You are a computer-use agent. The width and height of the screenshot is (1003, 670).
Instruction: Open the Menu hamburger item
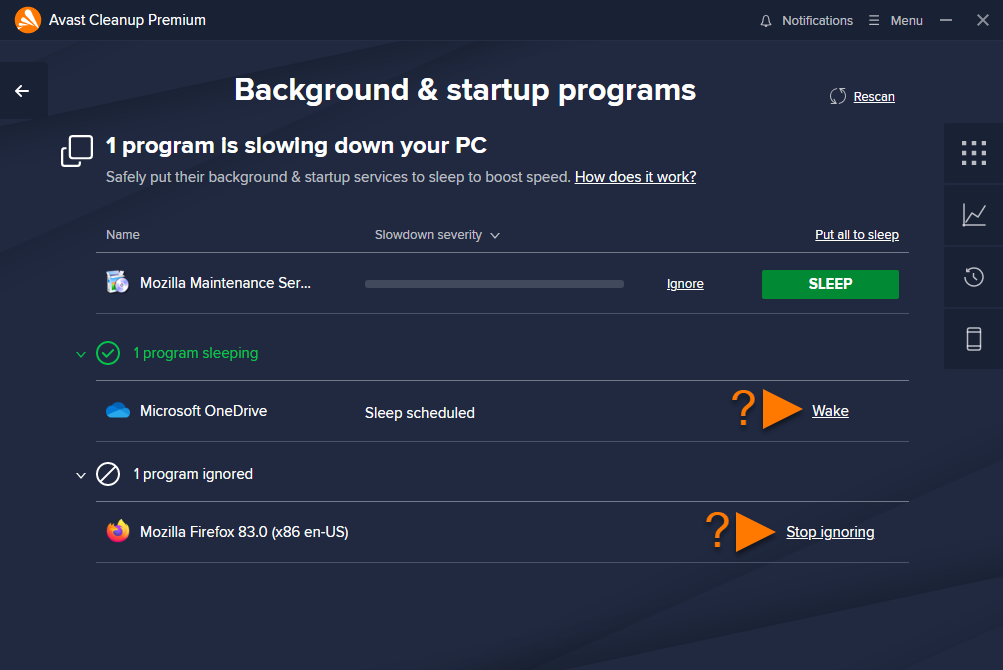896,20
